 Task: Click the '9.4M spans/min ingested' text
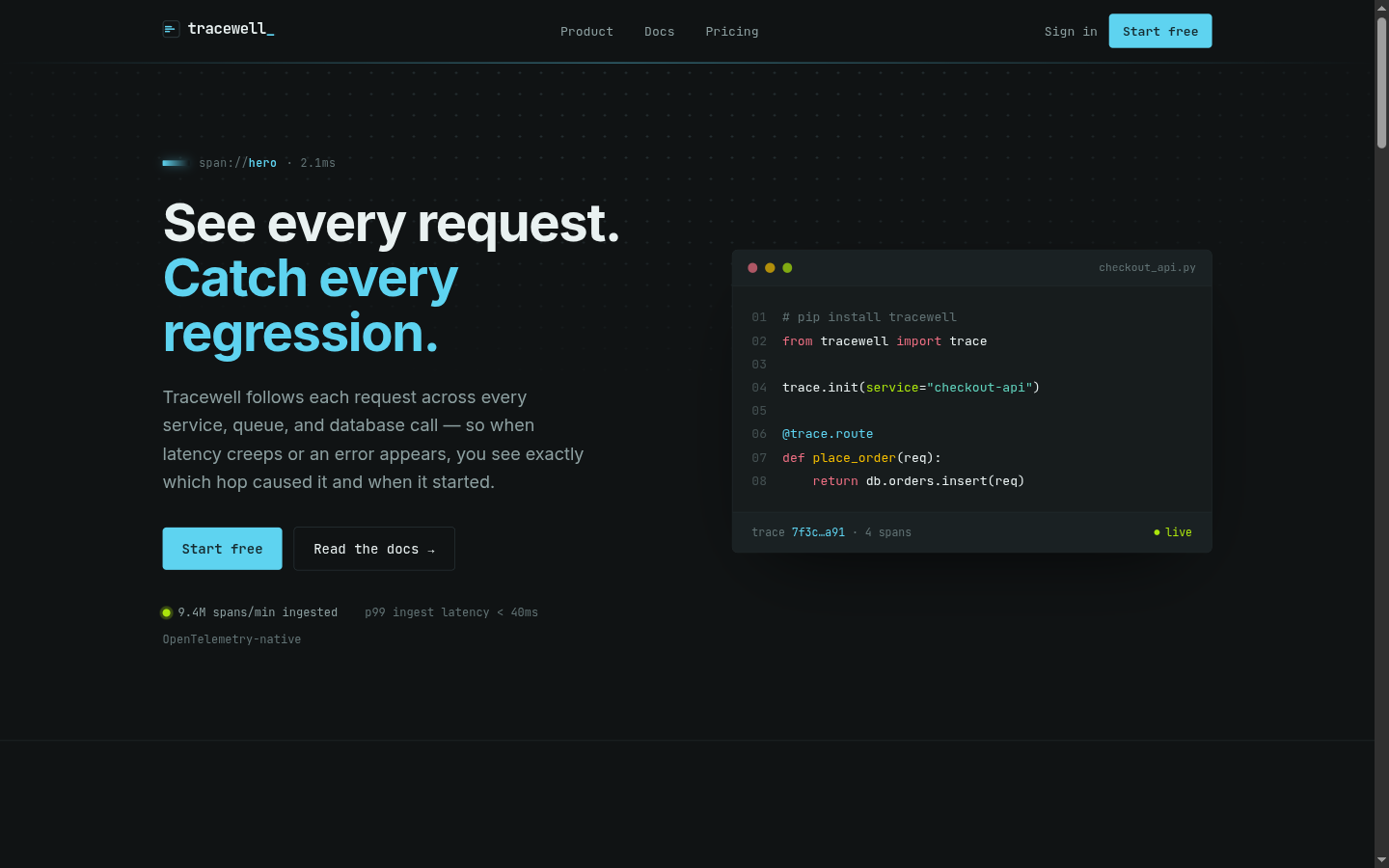[x=258, y=612]
